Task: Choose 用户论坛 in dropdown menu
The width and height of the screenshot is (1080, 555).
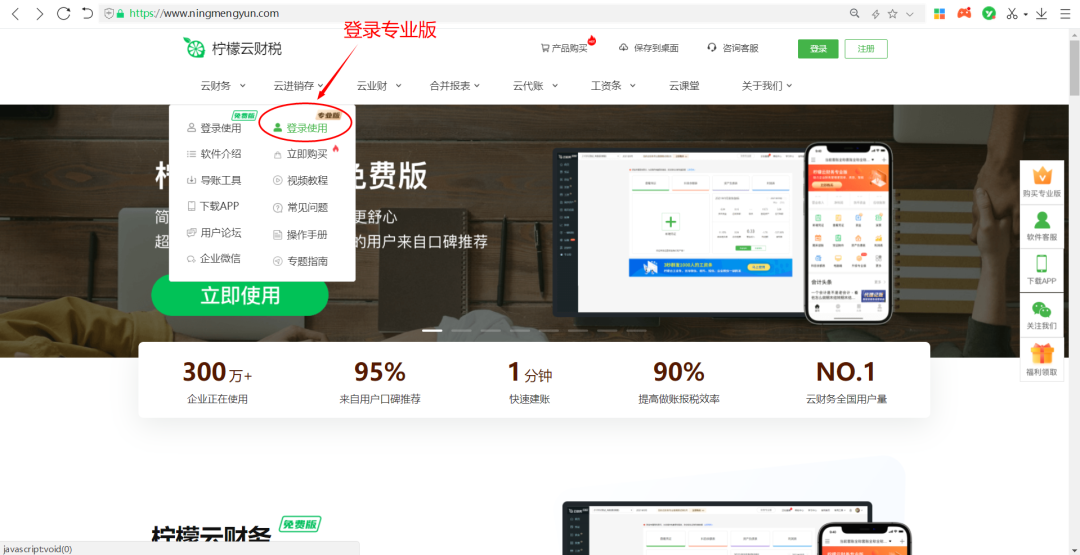Action: click(x=214, y=233)
